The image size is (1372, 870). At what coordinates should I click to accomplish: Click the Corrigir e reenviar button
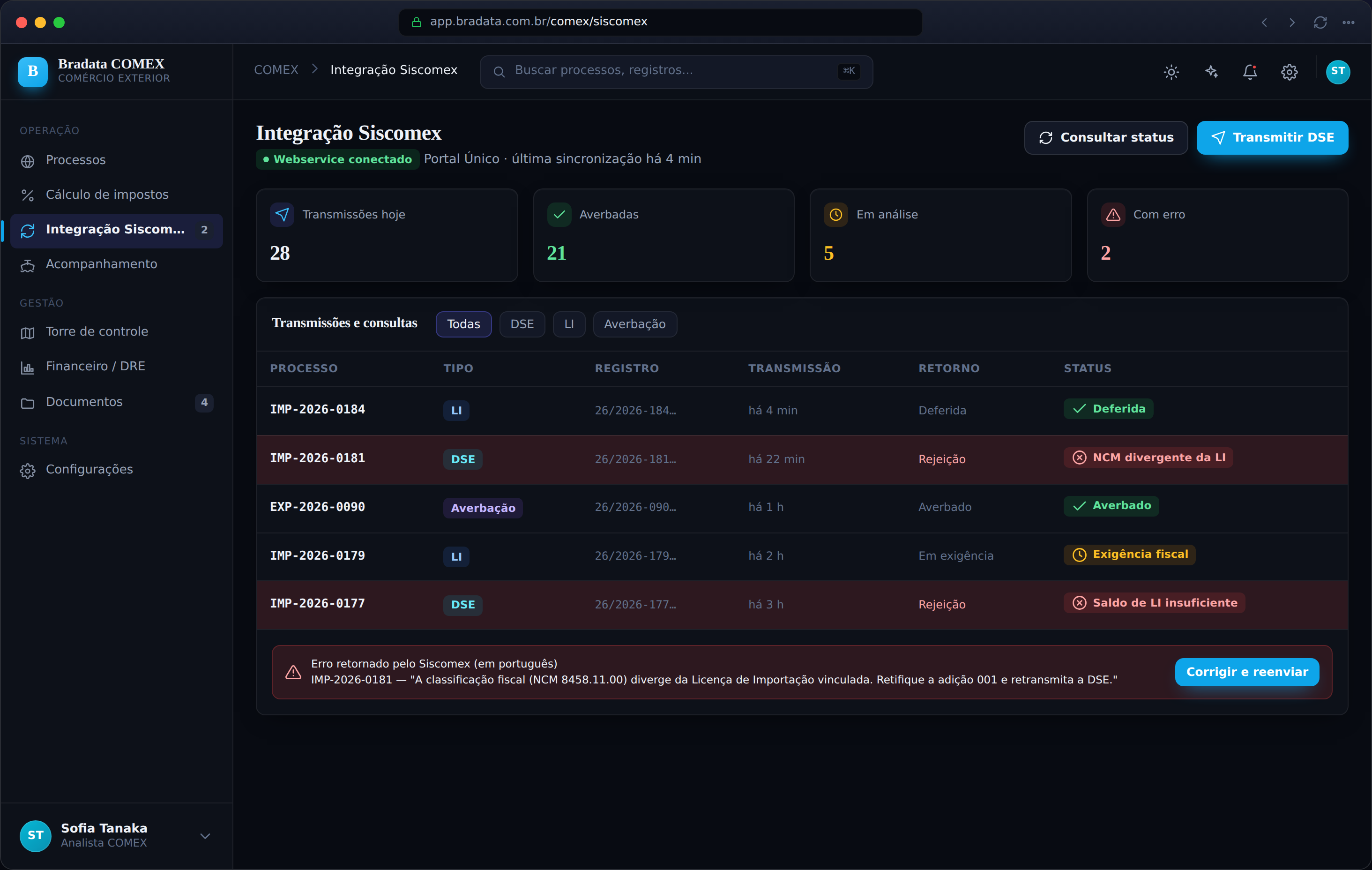[x=1246, y=672]
